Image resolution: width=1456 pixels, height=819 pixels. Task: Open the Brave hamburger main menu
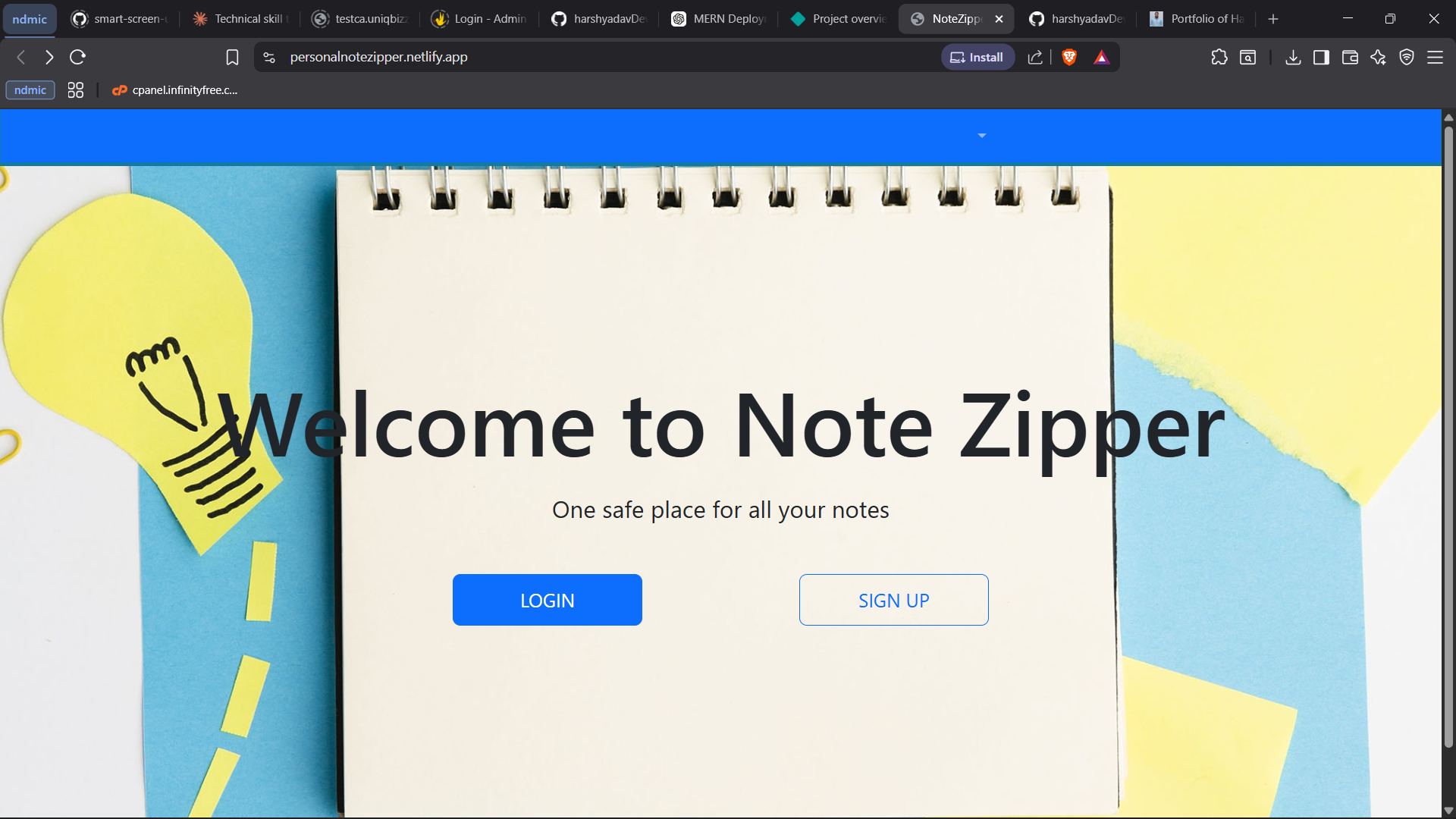click(1435, 57)
